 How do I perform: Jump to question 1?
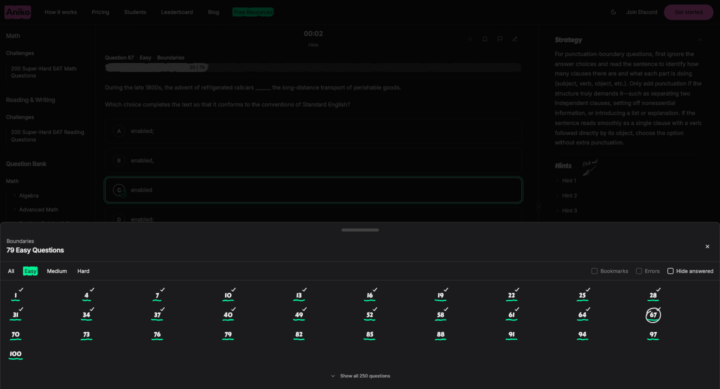pos(16,295)
